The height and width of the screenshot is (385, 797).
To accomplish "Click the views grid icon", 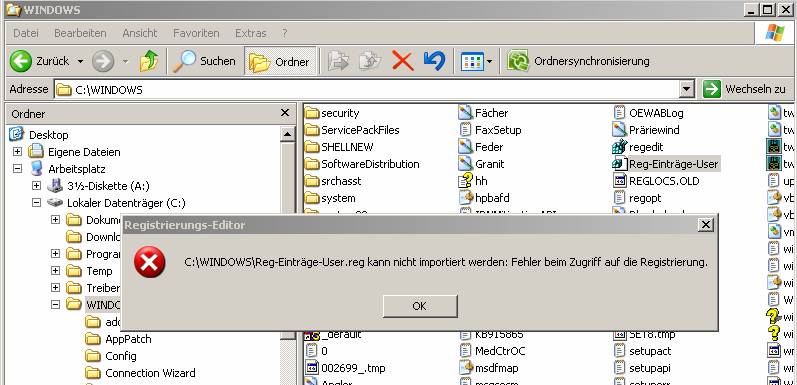I will [472, 62].
